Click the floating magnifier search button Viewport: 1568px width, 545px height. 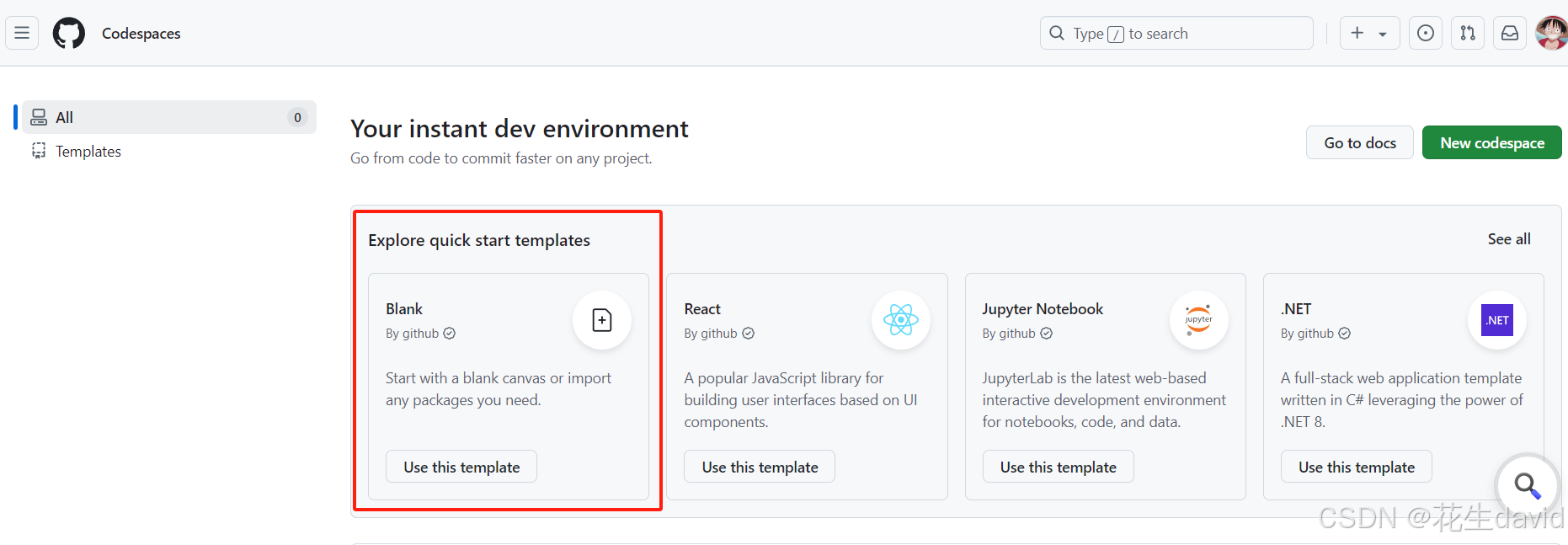click(1527, 485)
